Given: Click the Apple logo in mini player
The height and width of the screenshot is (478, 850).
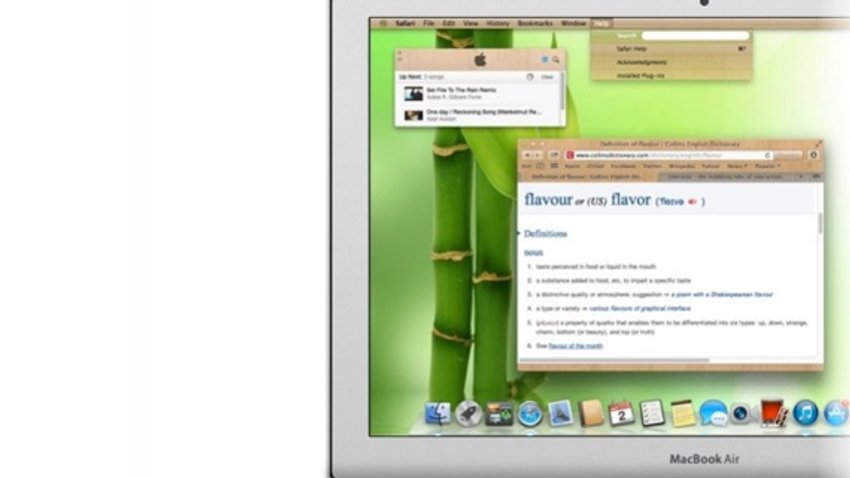Looking at the screenshot, I should click(480, 60).
